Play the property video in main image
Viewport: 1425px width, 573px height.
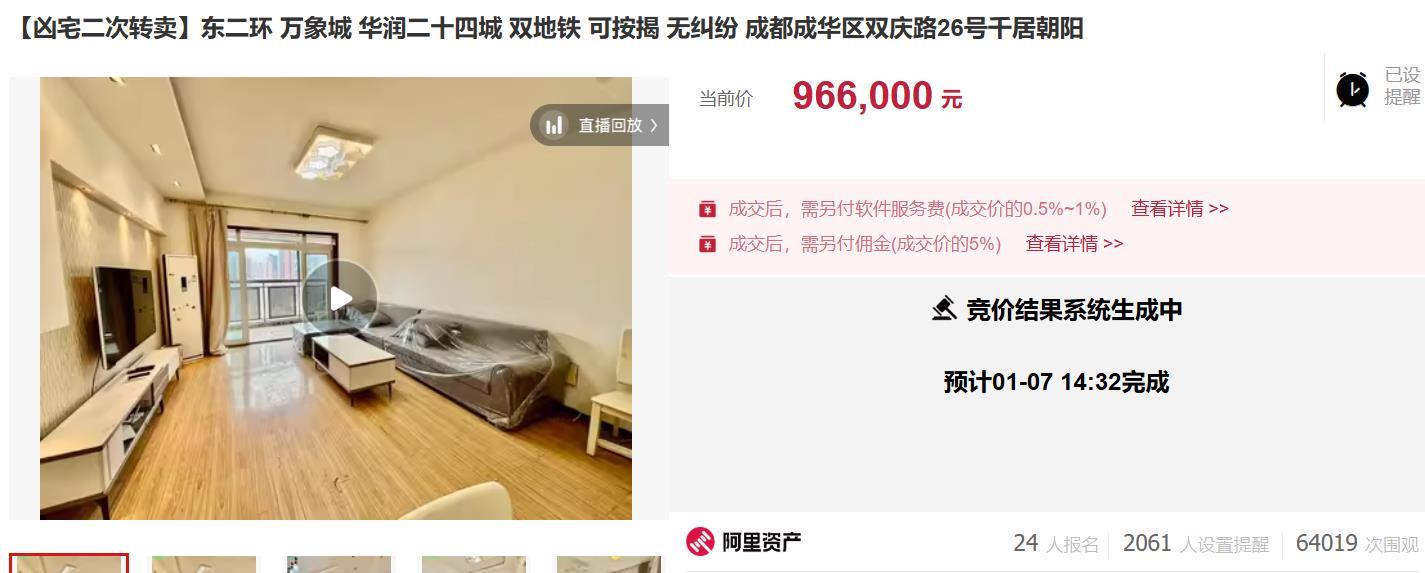click(340, 298)
